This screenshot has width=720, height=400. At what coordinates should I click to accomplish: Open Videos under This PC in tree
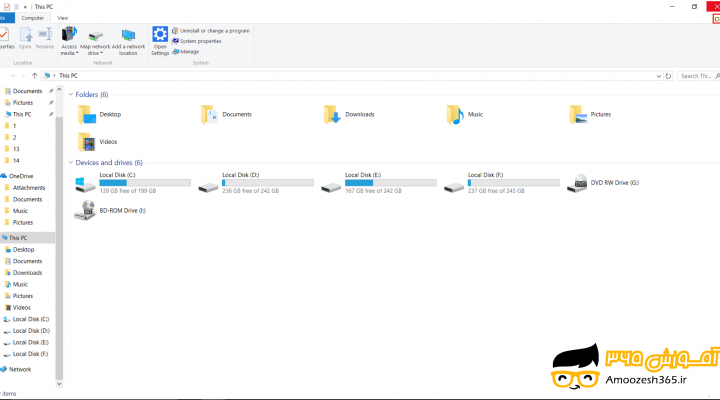coord(21,308)
